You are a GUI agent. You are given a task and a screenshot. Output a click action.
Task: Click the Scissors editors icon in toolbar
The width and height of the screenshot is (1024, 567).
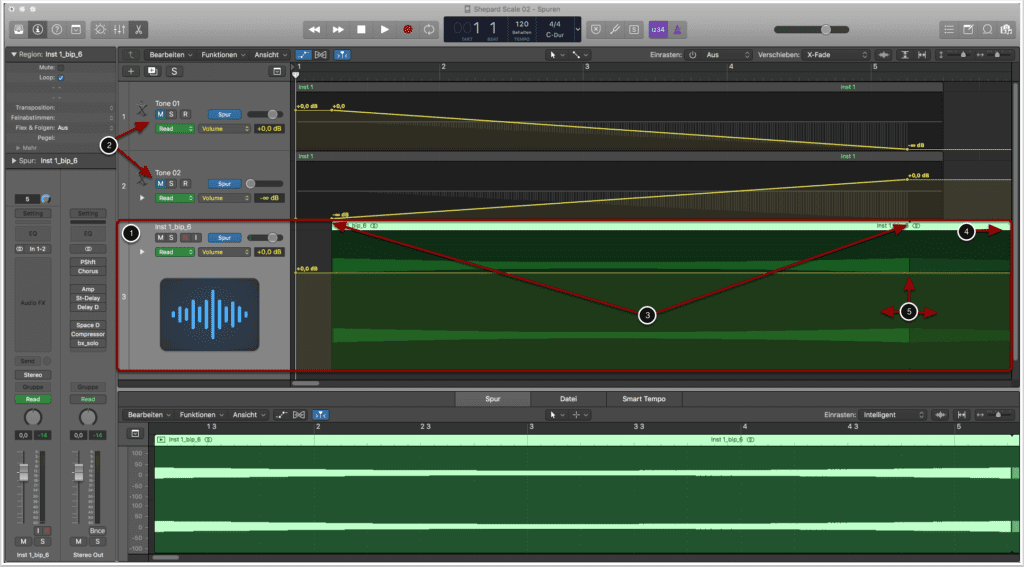(x=137, y=29)
